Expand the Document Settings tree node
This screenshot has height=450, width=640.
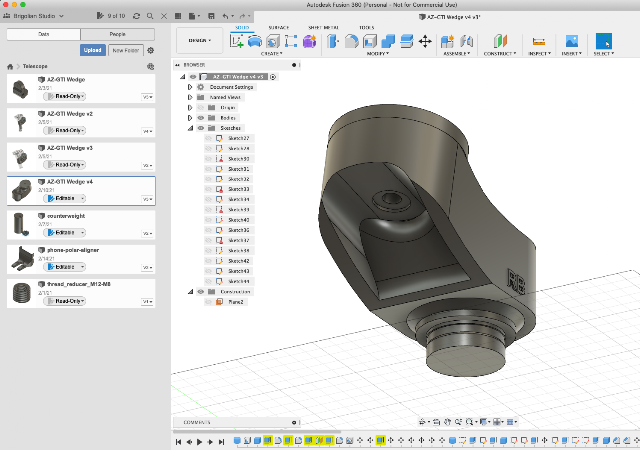[190, 87]
